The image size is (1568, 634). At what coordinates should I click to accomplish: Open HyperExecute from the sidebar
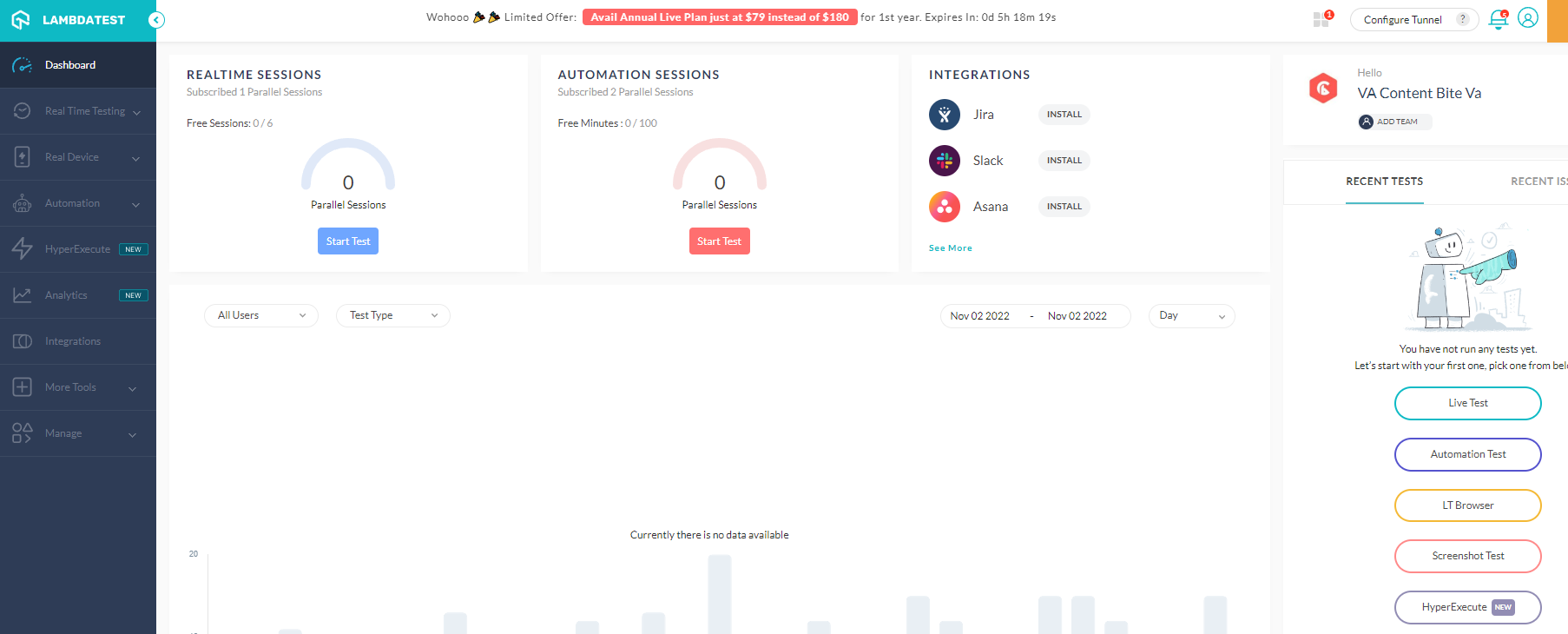coord(78,249)
